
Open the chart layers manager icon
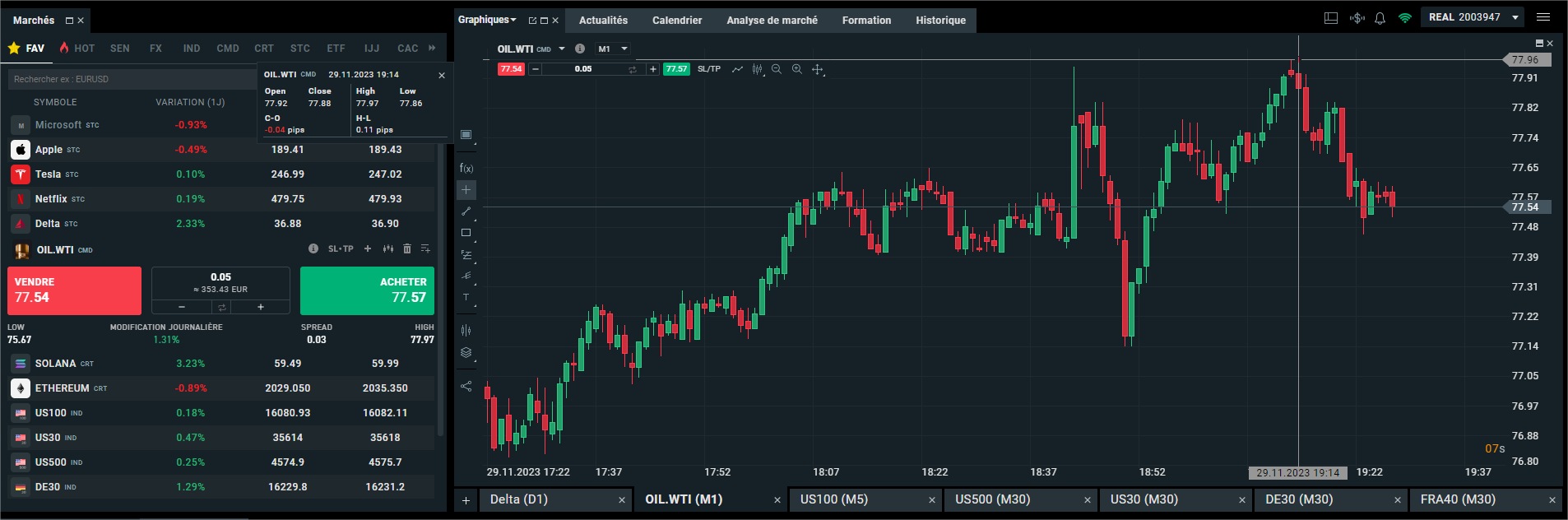coord(466,353)
